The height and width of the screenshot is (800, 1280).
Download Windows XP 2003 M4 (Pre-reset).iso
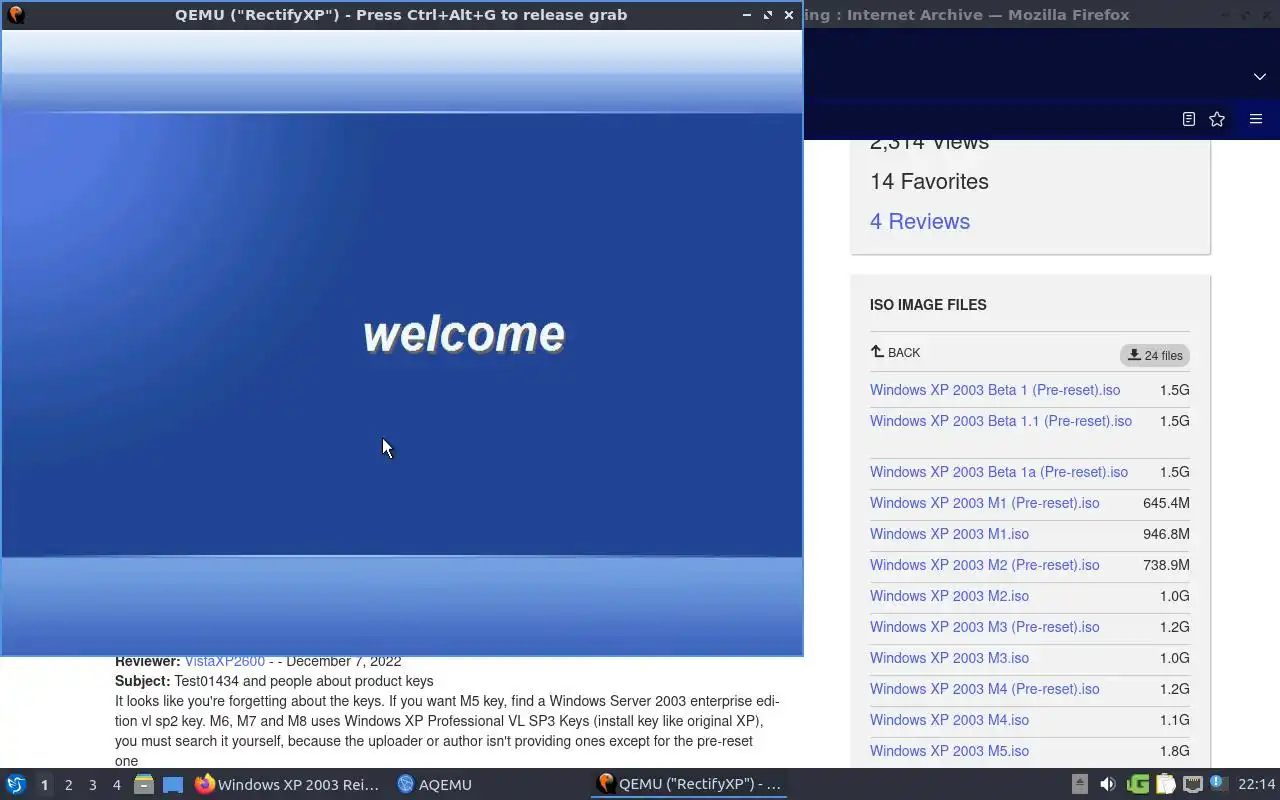click(984, 689)
